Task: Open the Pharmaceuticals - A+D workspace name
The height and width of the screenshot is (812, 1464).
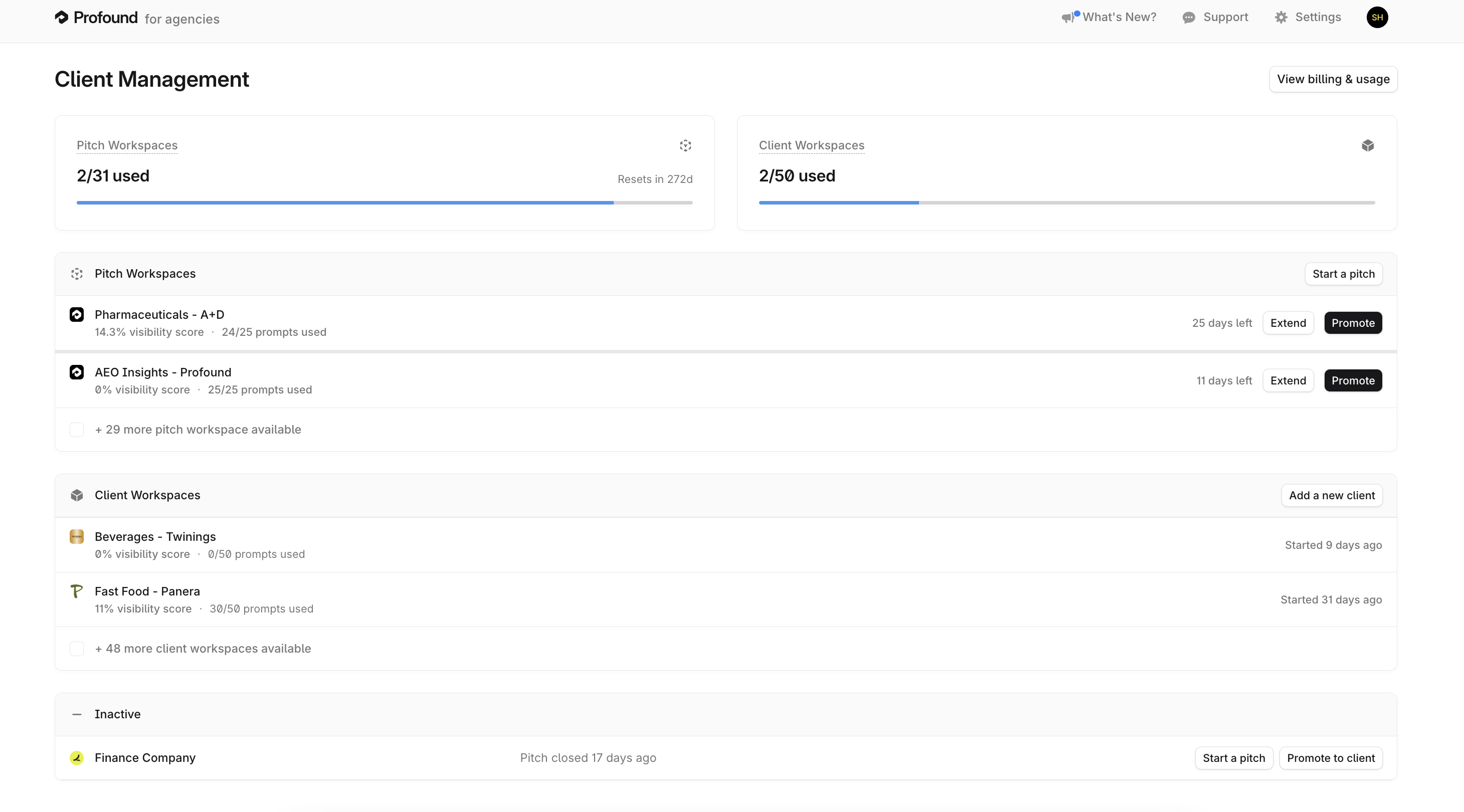Action: (x=159, y=315)
